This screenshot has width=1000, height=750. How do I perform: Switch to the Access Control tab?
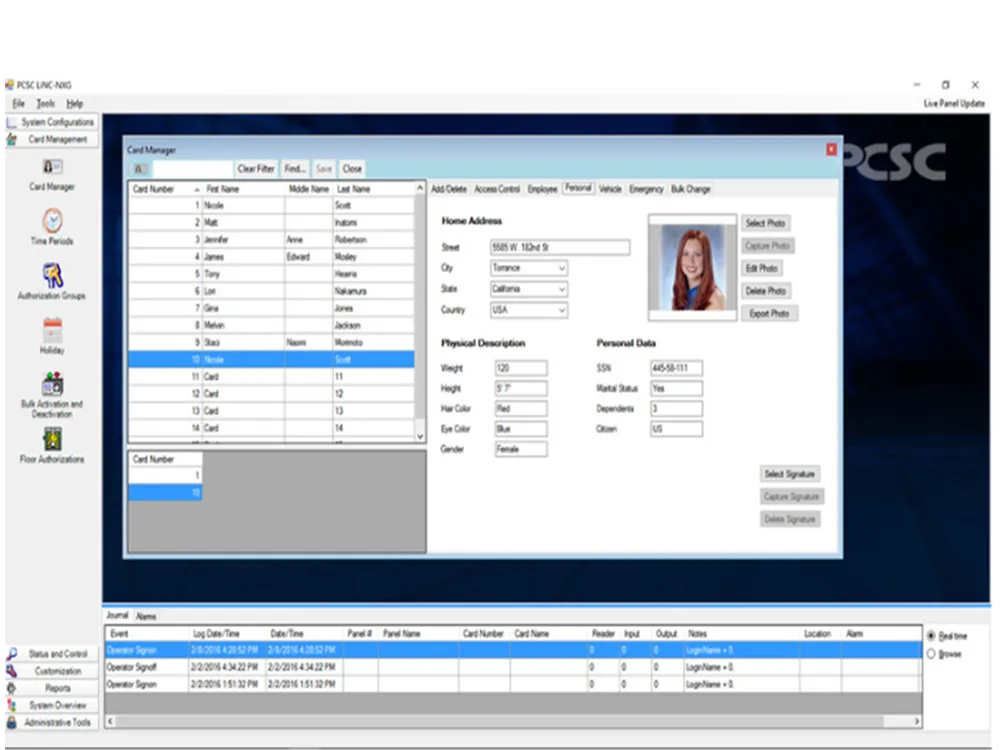click(x=497, y=189)
